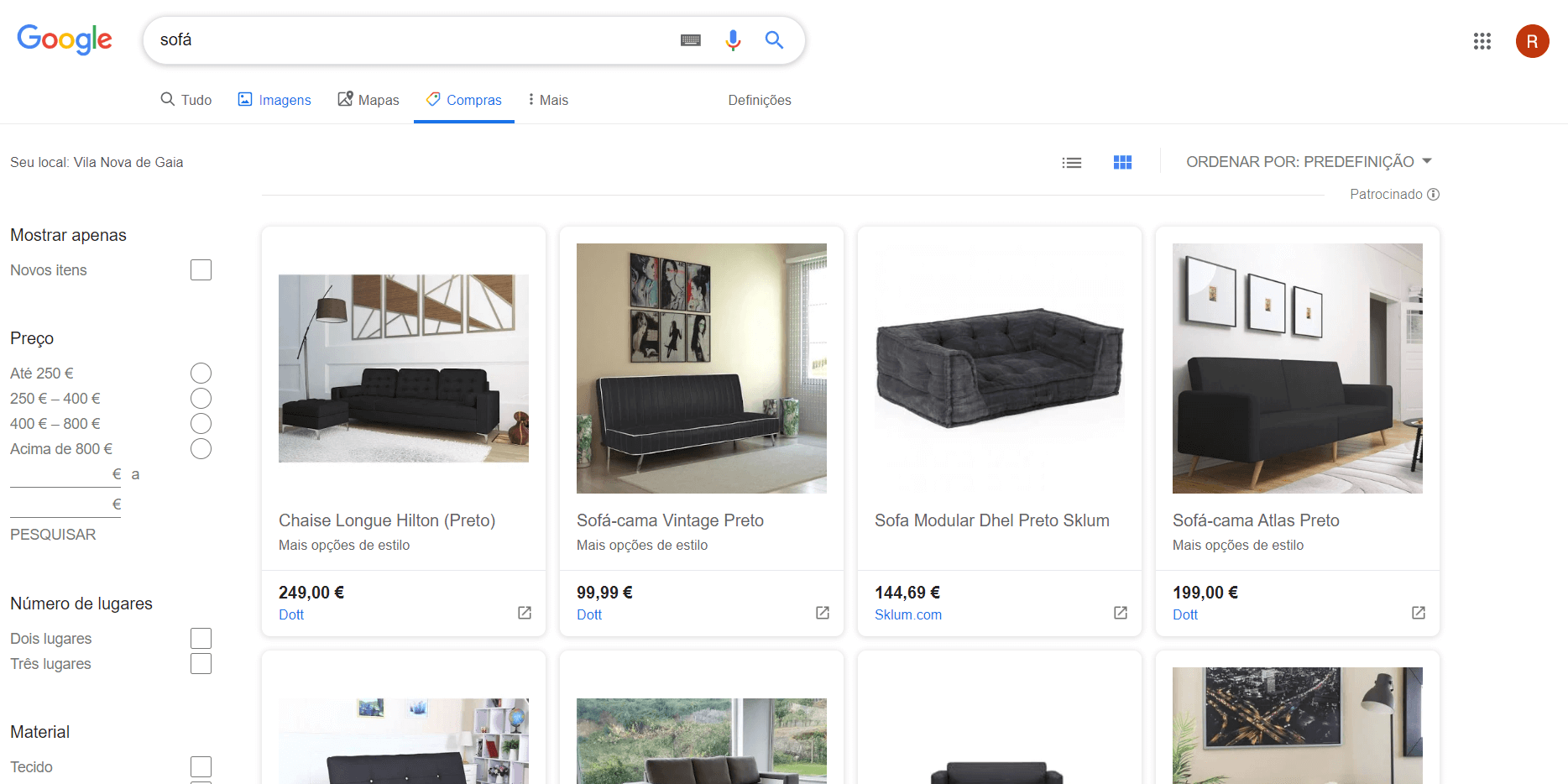The height and width of the screenshot is (784, 1568).
Task: Click the Google logo
Action: click(65, 39)
